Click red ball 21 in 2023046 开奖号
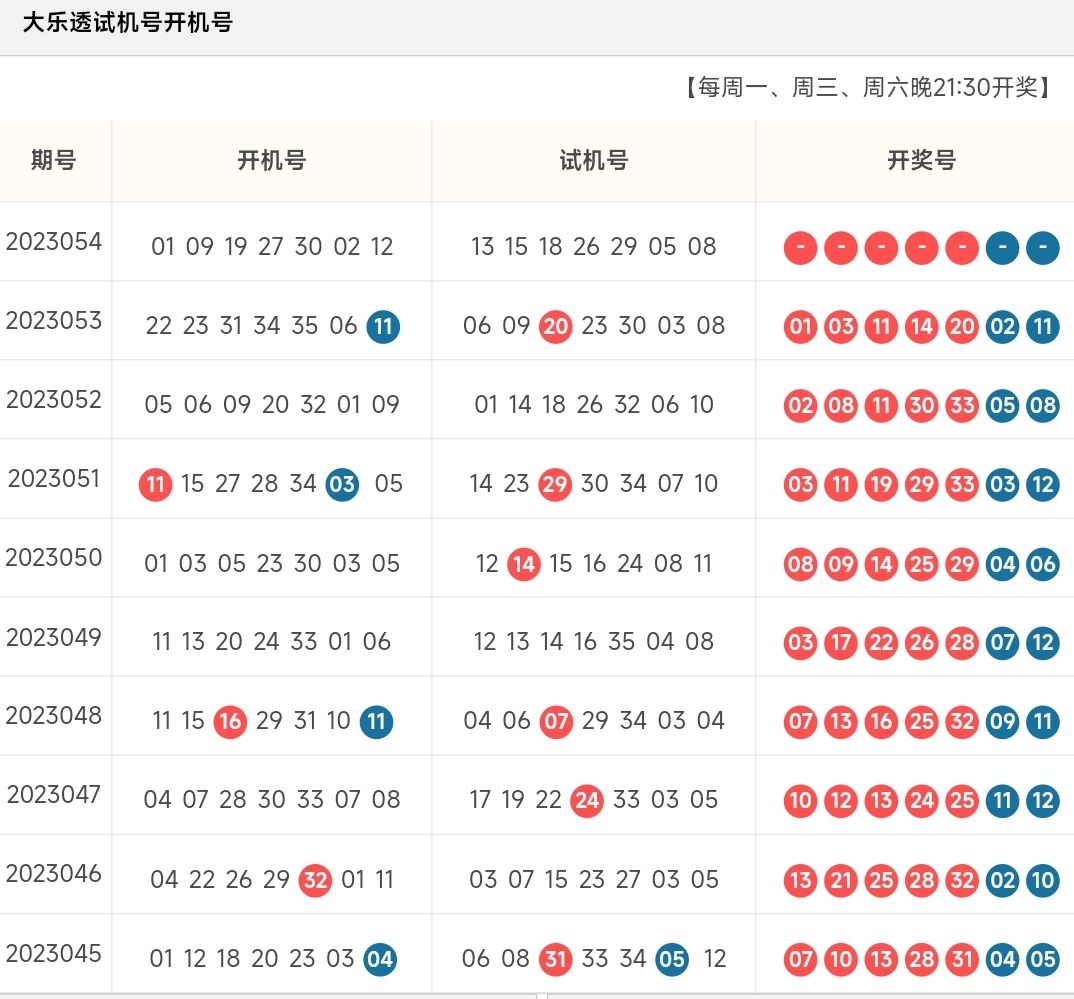 (840, 880)
